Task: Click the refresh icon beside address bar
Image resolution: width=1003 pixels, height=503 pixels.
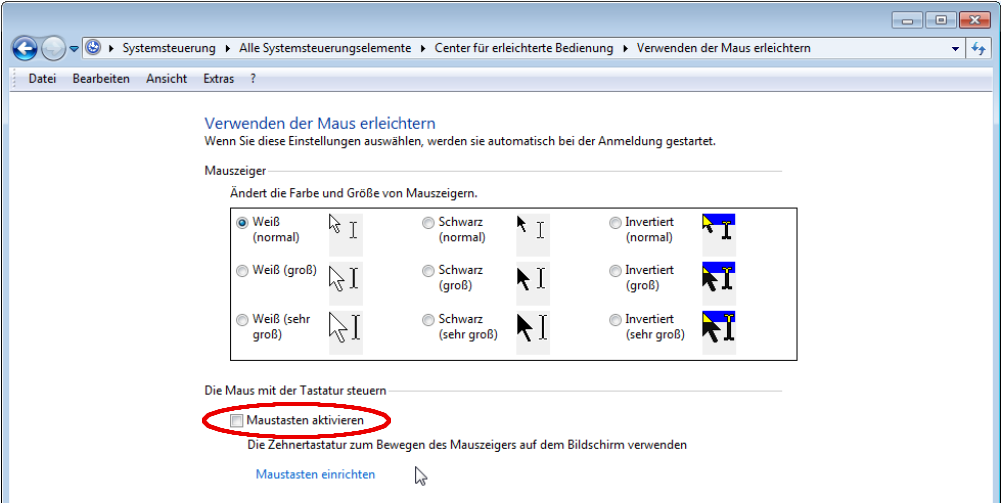Action: coord(979,48)
